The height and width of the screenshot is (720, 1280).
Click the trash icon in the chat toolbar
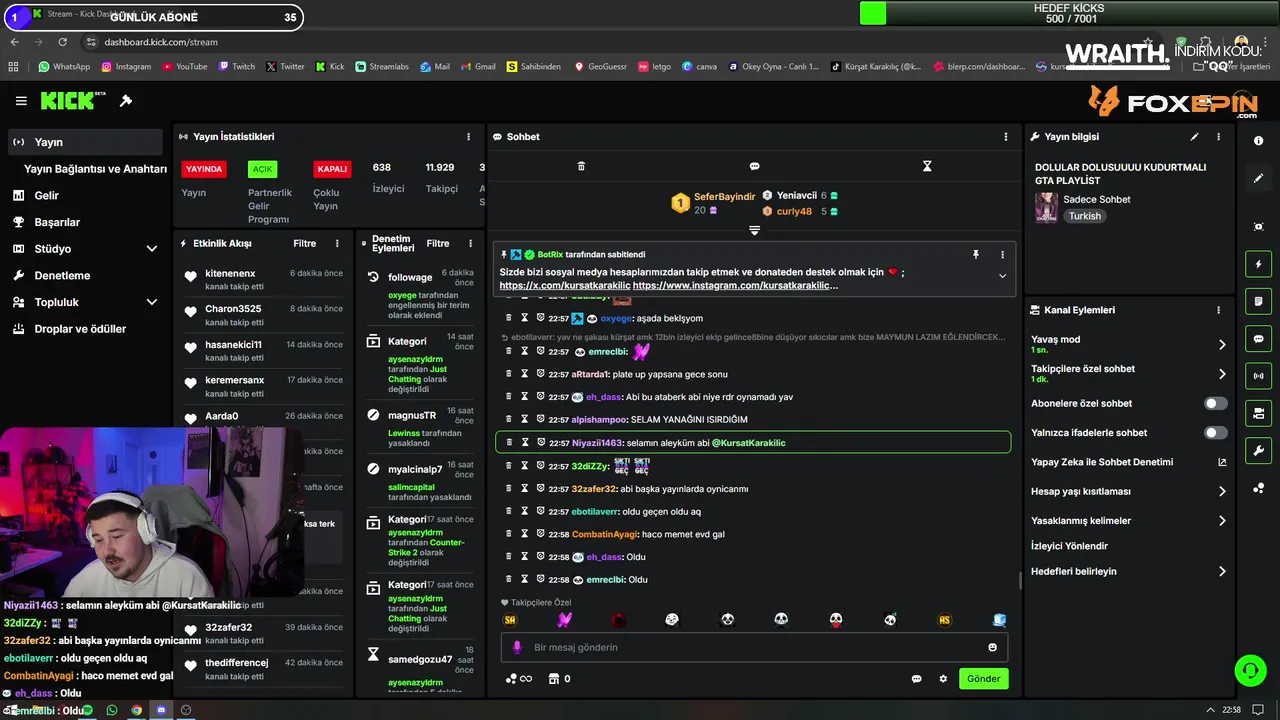581,166
